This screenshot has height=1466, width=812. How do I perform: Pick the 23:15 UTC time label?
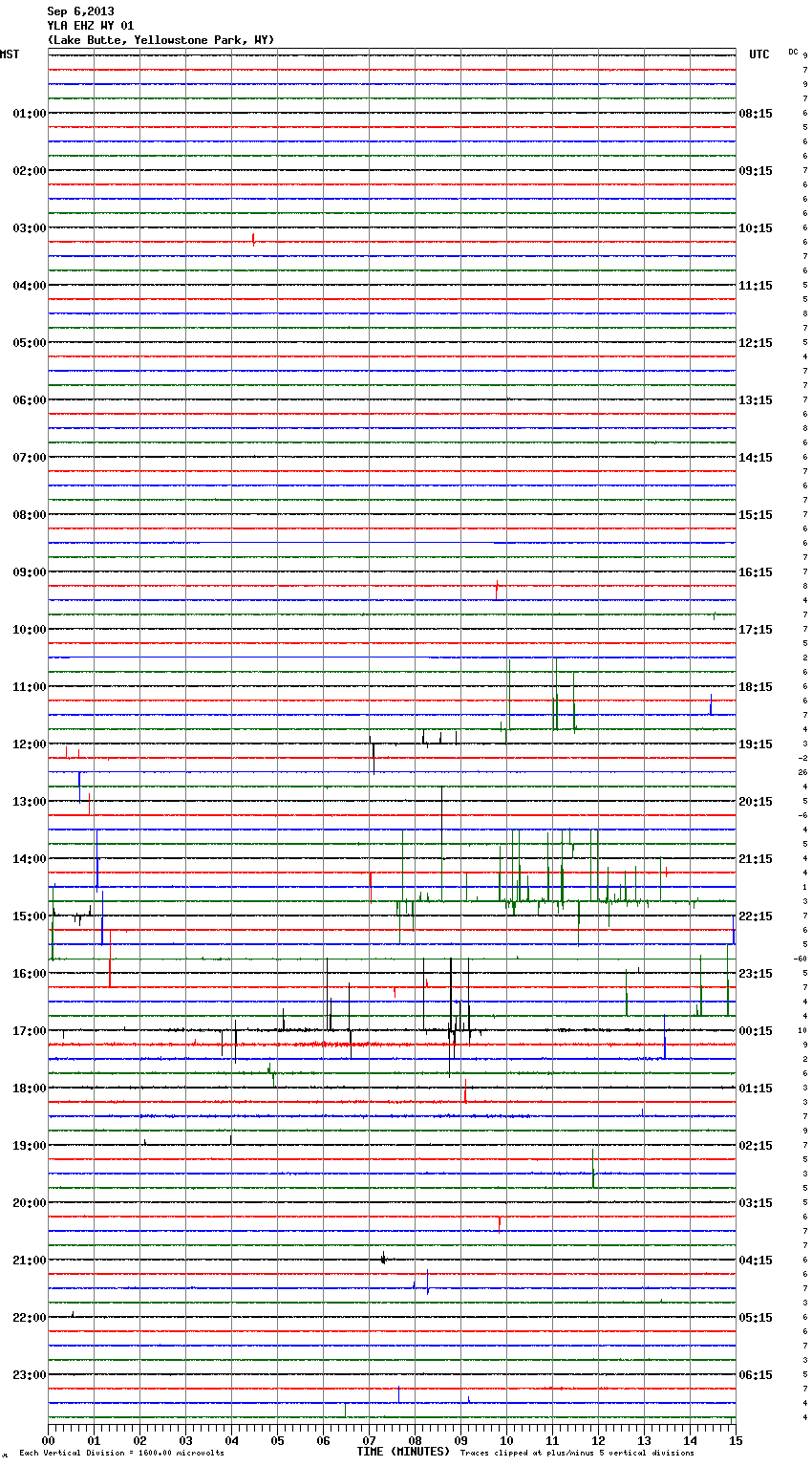click(756, 974)
